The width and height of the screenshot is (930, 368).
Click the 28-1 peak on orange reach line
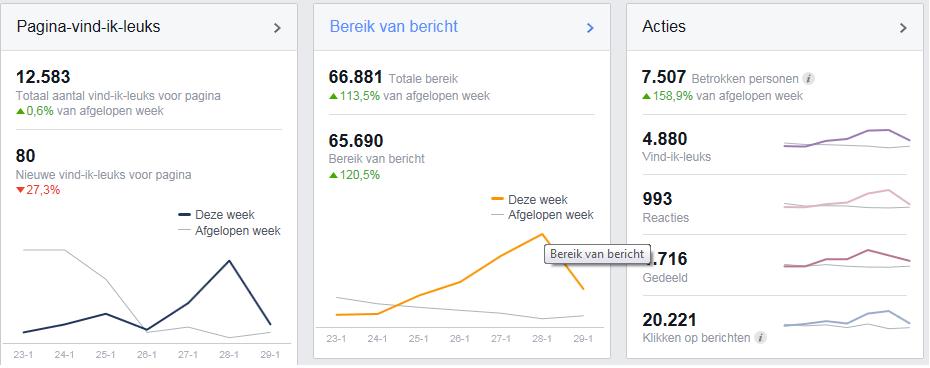point(542,234)
